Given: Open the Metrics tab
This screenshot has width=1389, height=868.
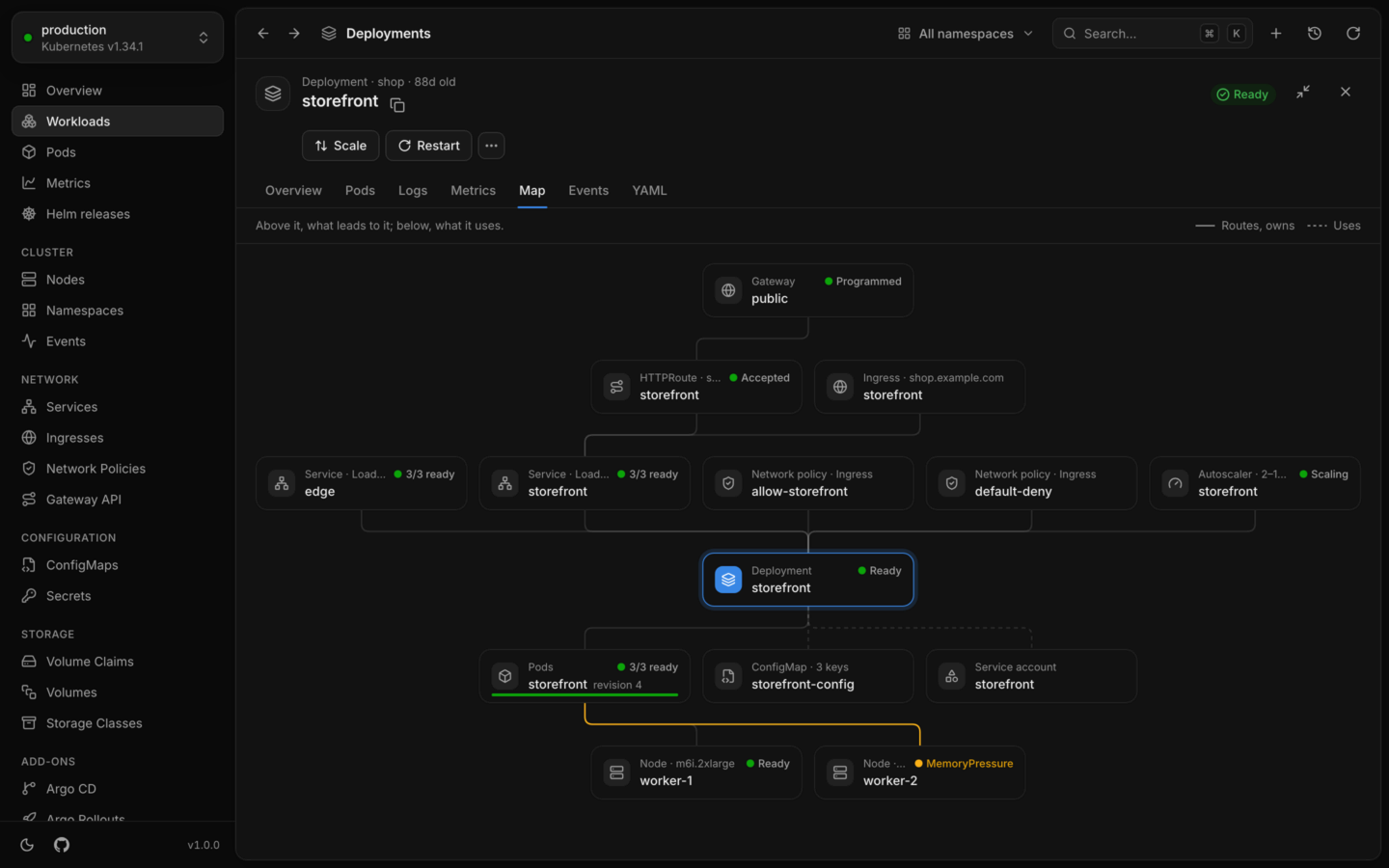Looking at the screenshot, I should click(x=473, y=191).
